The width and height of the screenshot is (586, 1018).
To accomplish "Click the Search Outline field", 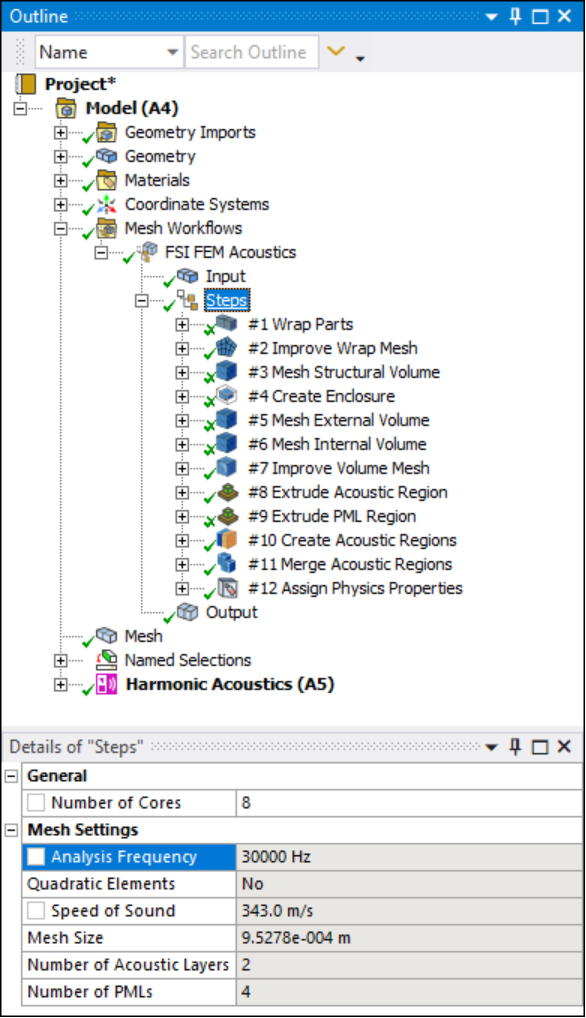I will (252, 52).
